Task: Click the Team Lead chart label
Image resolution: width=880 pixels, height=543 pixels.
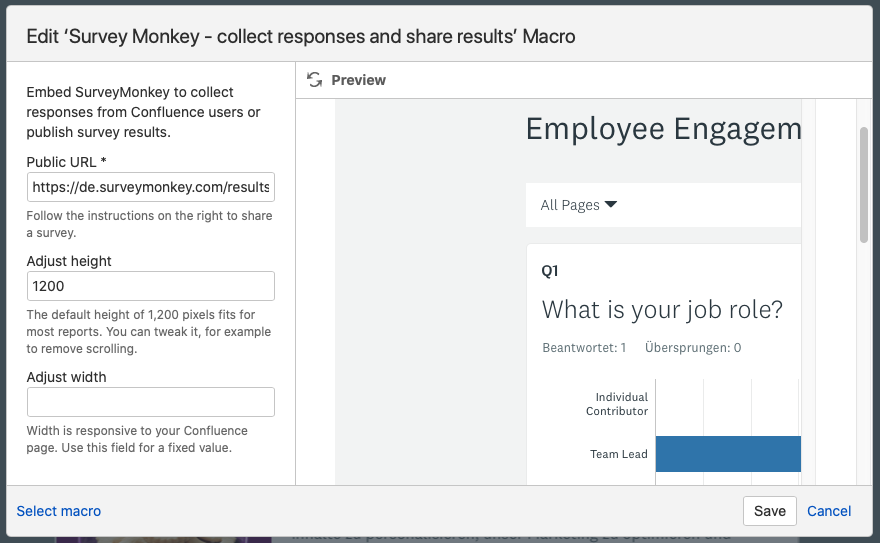Action: (618, 454)
